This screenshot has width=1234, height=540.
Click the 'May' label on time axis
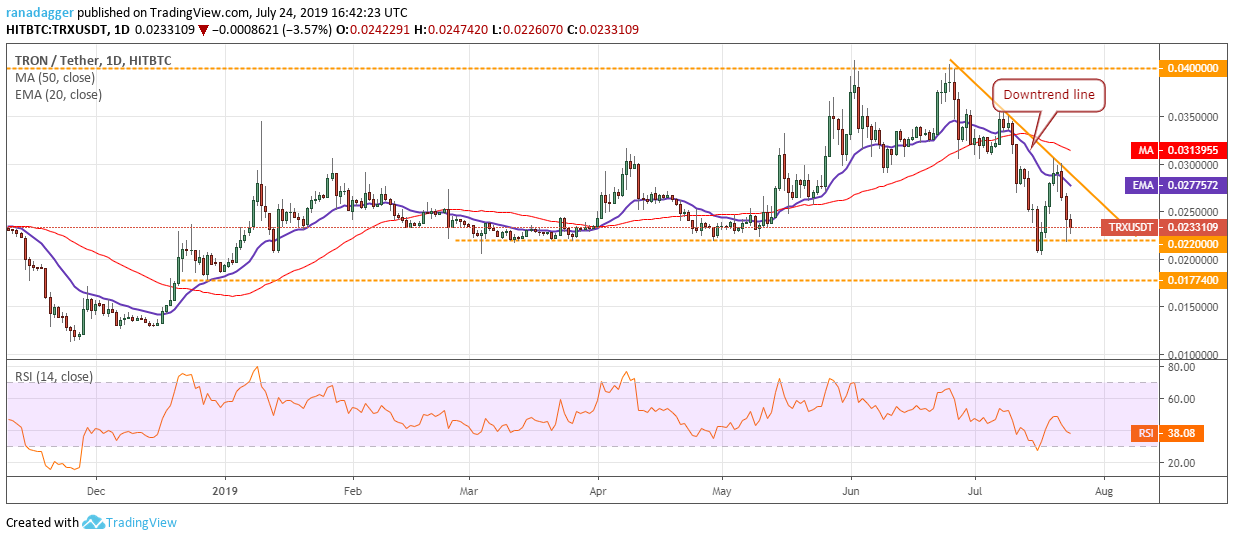721,492
